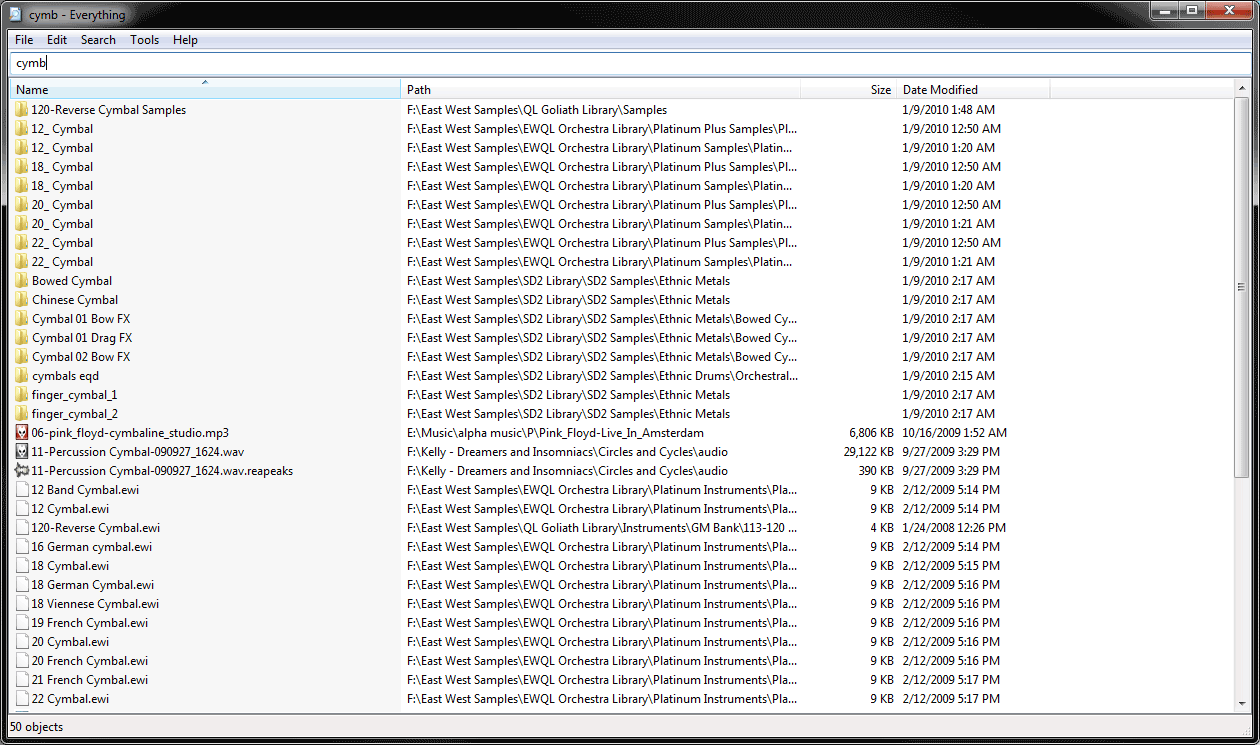The height and width of the screenshot is (745, 1260).
Task: Select the finger_cymbal_2 folder name
Action: (x=75, y=414)
